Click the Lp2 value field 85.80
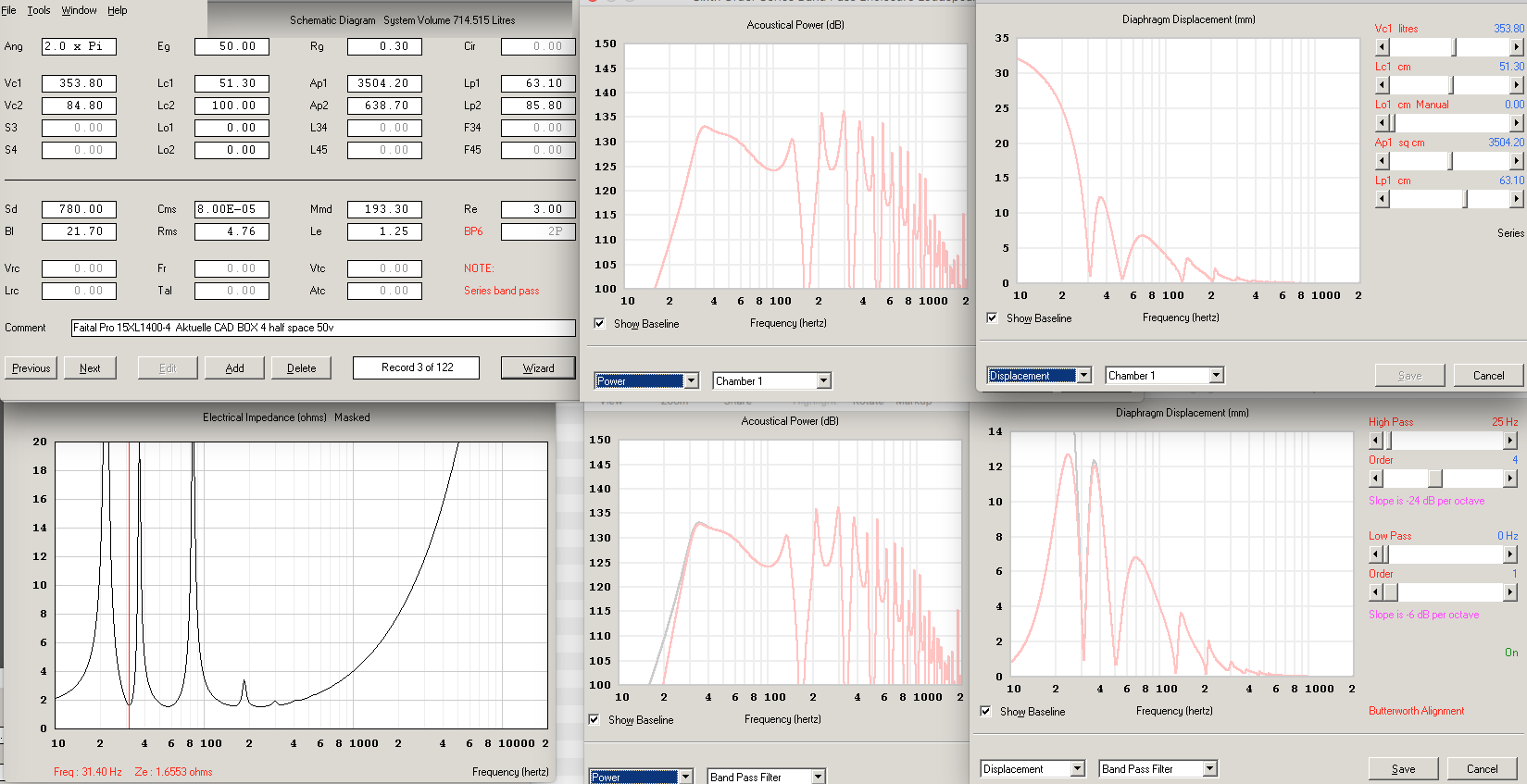1527x784 pixels. click(538, 106)
